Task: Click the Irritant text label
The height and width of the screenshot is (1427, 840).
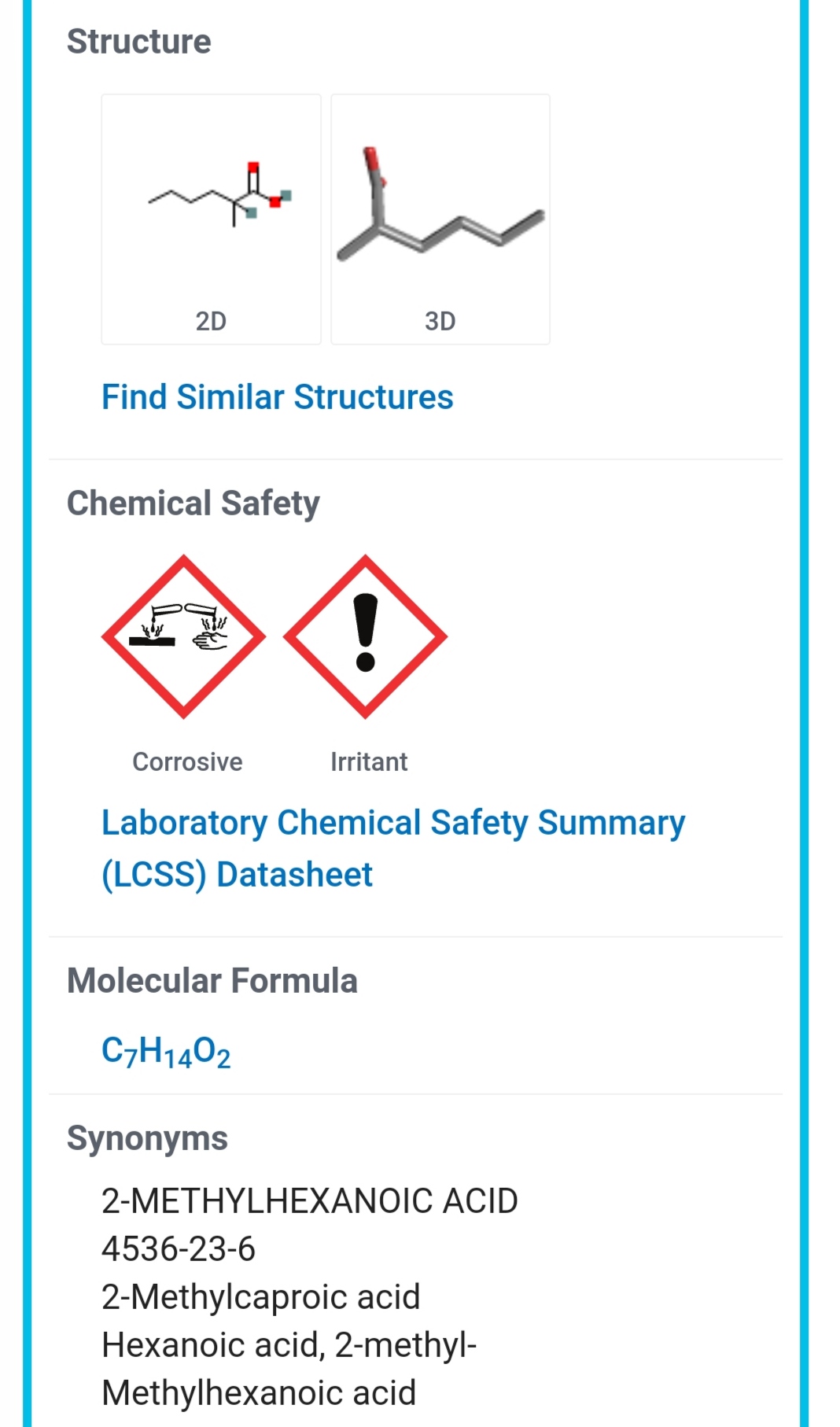Action: click(x=369, y=761)
